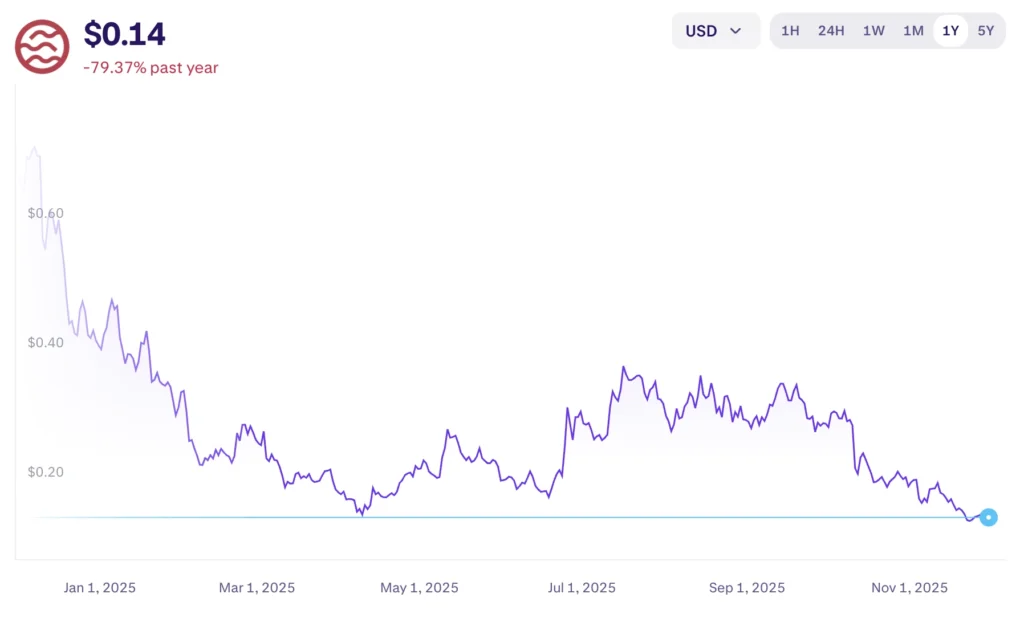Click the $0.60 y-axis price label
This screenshot has width=1024, height=618.
pyautogui.click(x=45, y=213)
